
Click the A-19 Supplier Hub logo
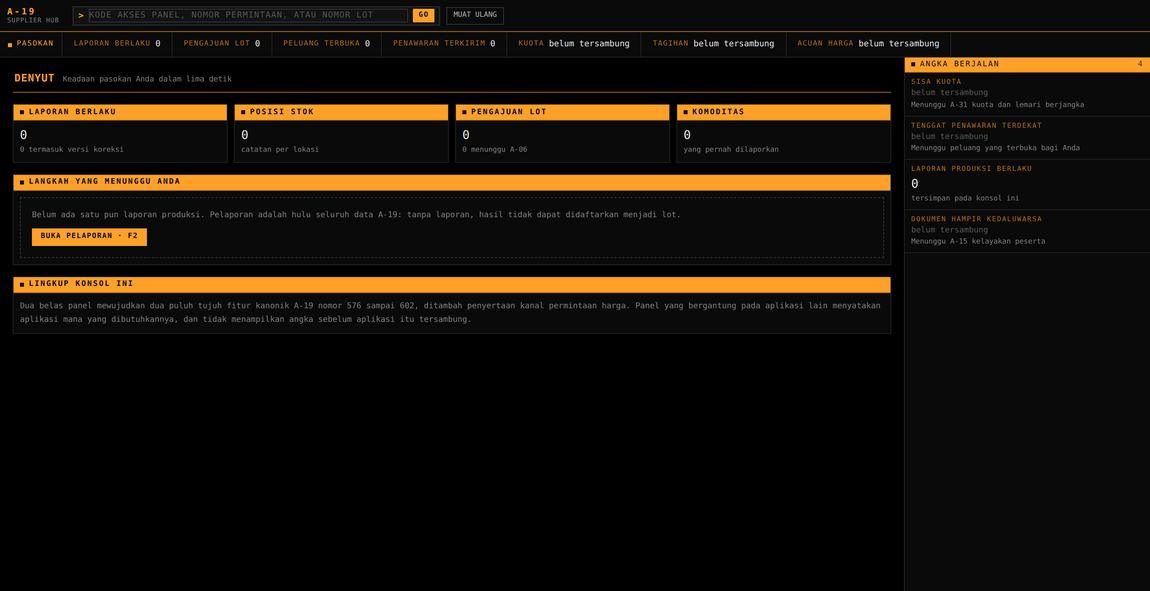pyautogui.click(x=32, y=15)
